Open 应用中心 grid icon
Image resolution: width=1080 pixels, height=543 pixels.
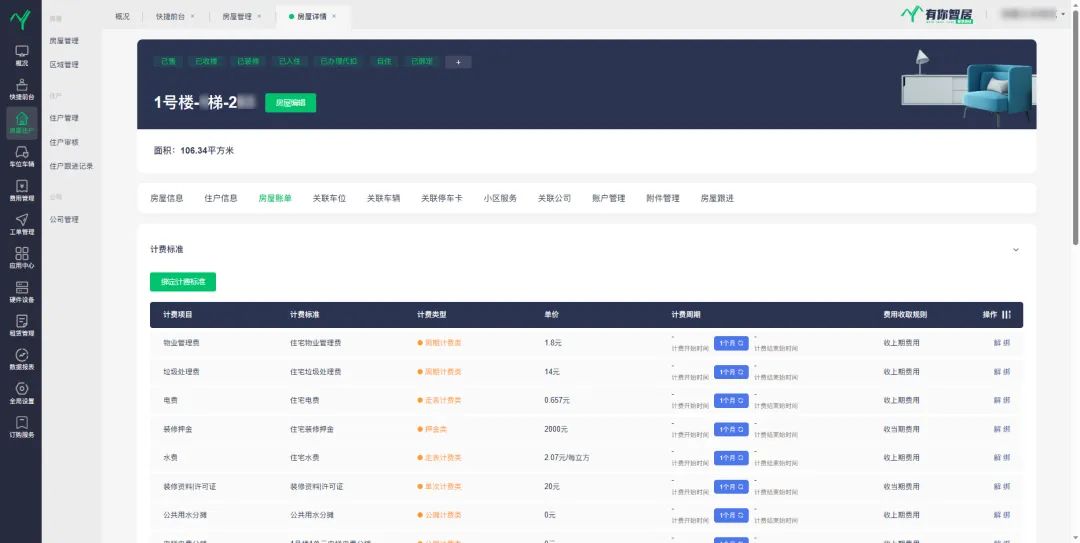(21, 258)
